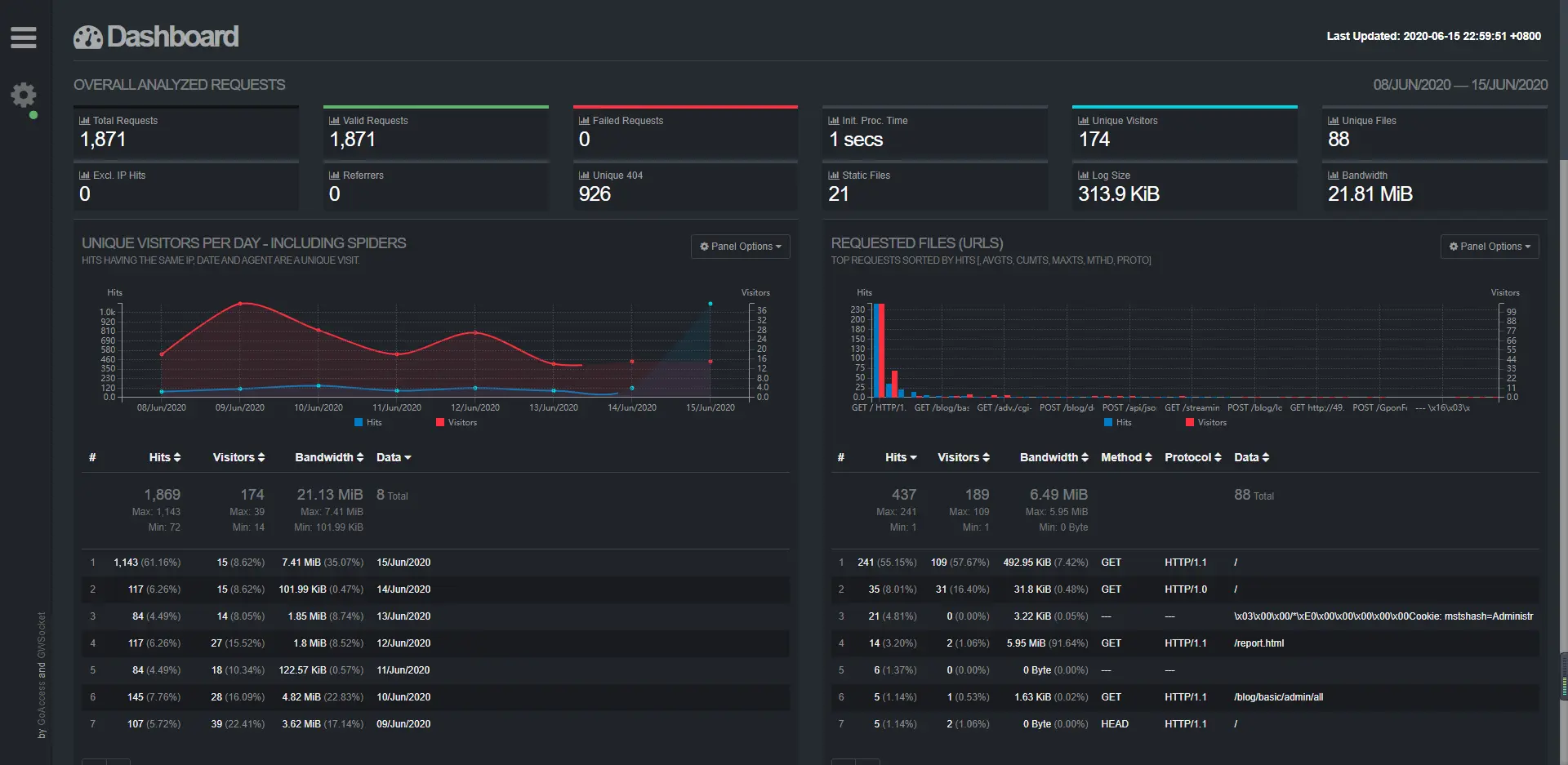The width and height of the screenshot is (1568, 765).
Task: Toggle Visitors legend in Unique Visitors chart
Action: pyautogui.click(x=457, y=422)
